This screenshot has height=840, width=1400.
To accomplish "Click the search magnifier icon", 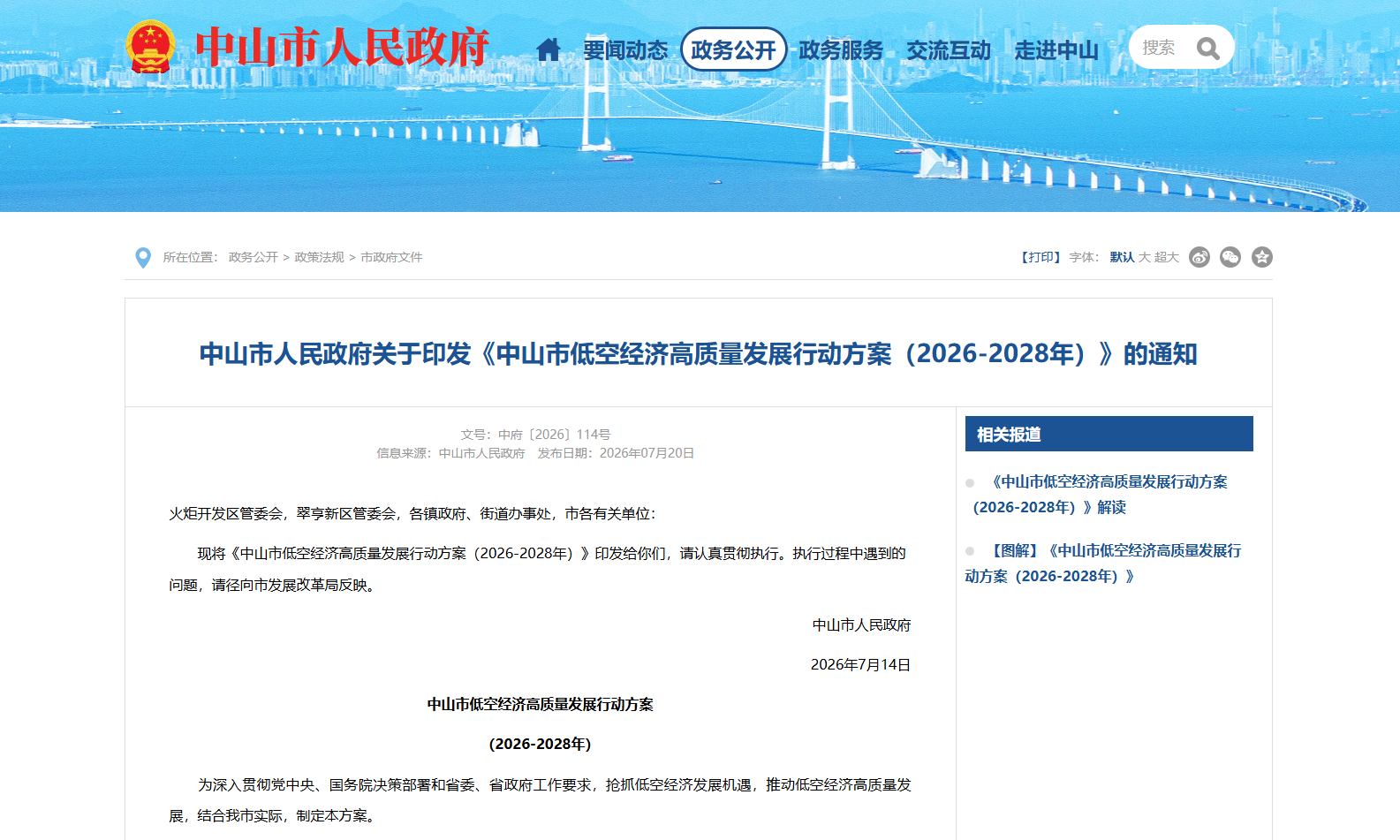I will [x=1208, y=49].
